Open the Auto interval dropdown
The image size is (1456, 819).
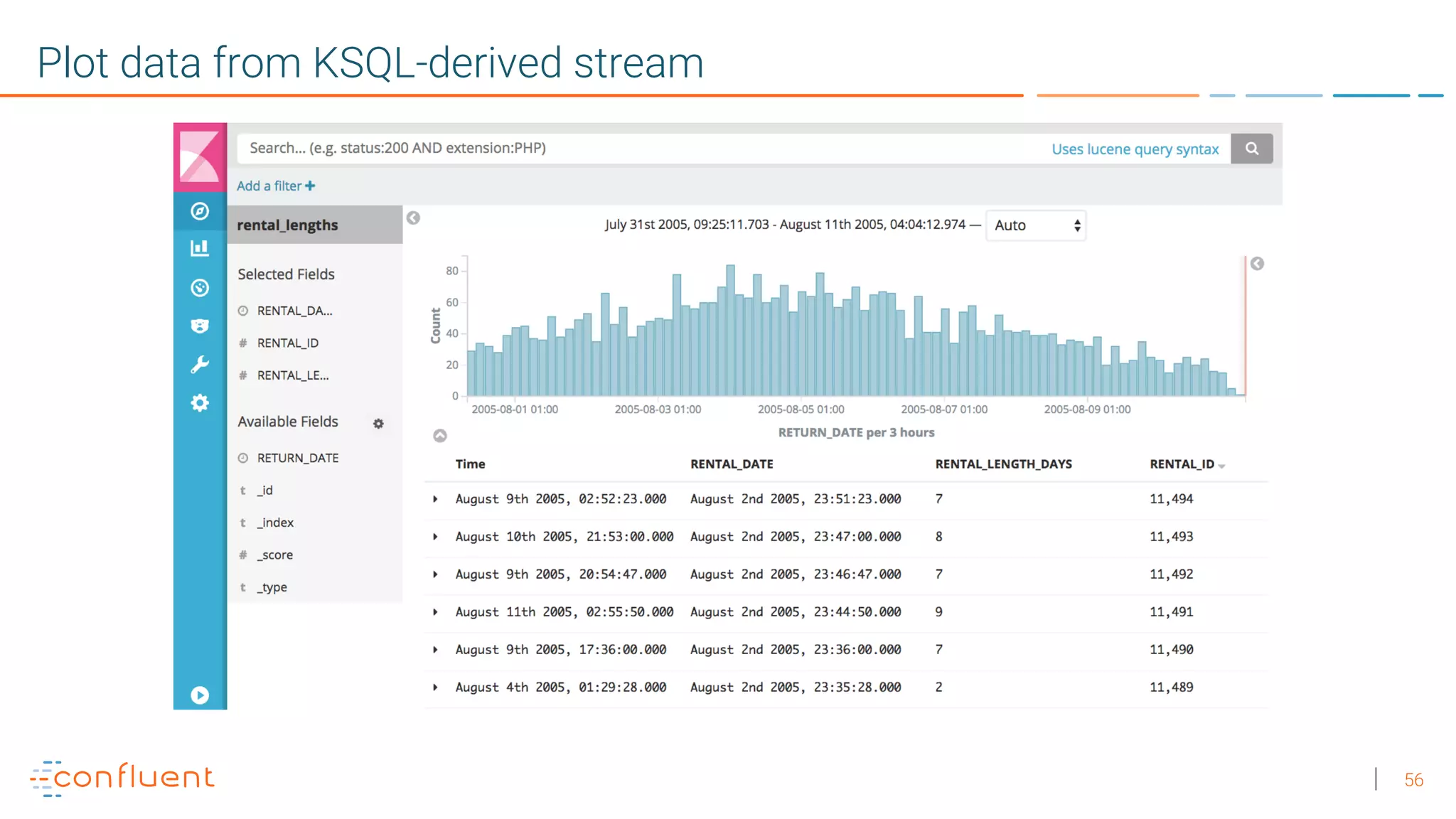(1036, 225)
